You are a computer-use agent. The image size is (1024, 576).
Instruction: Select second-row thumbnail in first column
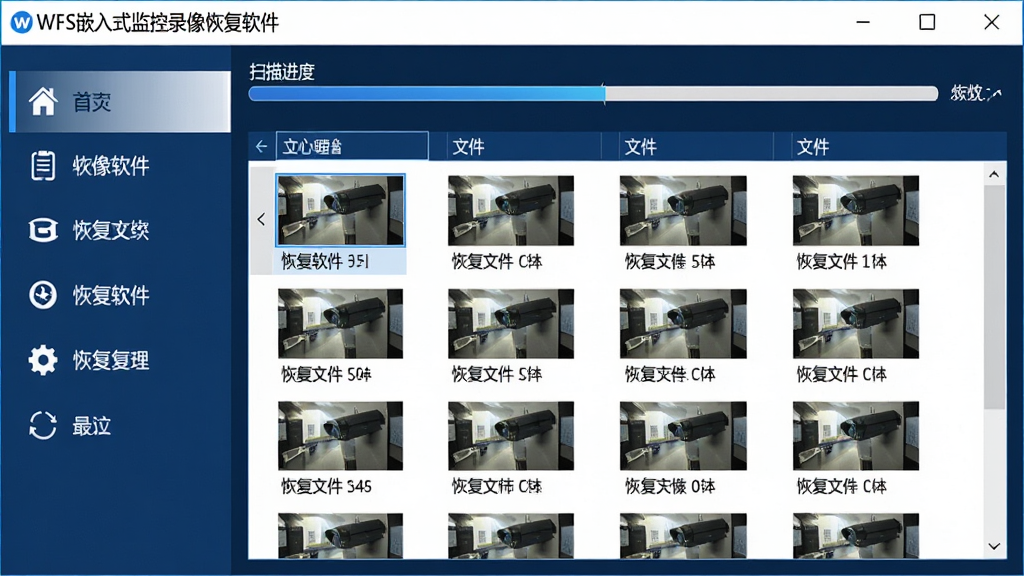(x=340, y=323)
